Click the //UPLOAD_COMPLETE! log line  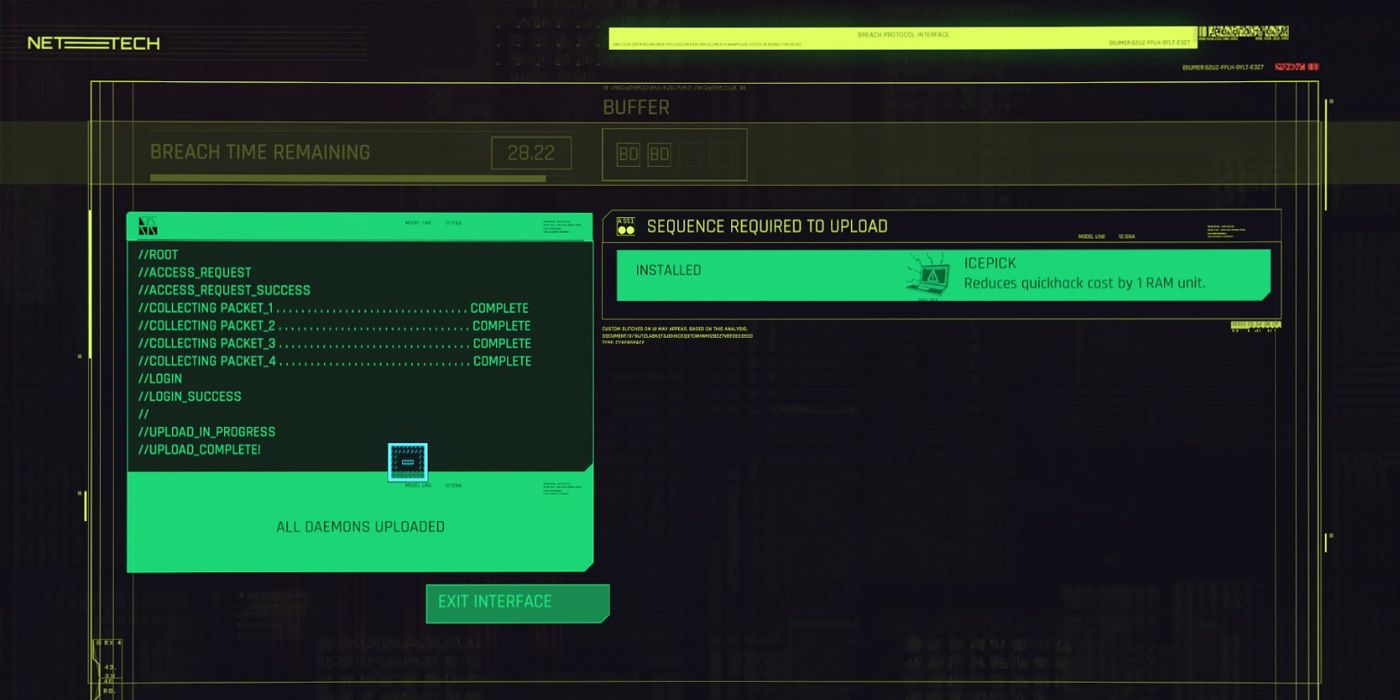pos(200,450)
